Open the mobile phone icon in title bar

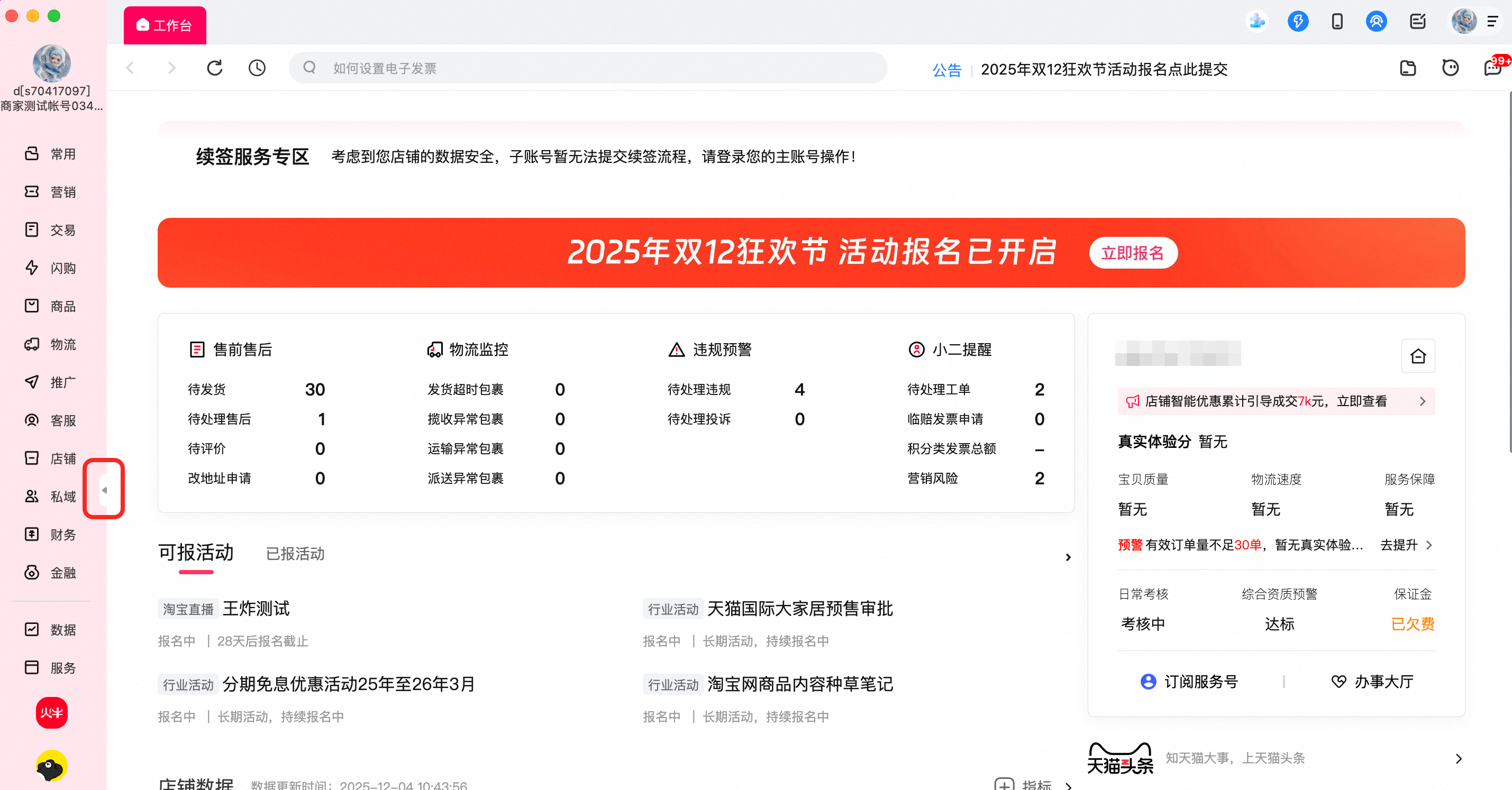(x=1337, y=22)
